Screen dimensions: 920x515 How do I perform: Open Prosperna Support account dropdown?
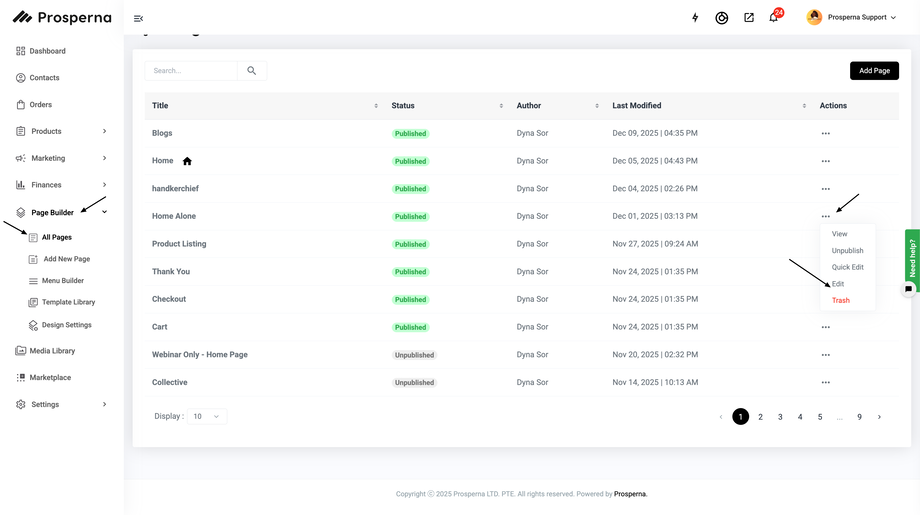pos(852,17)
